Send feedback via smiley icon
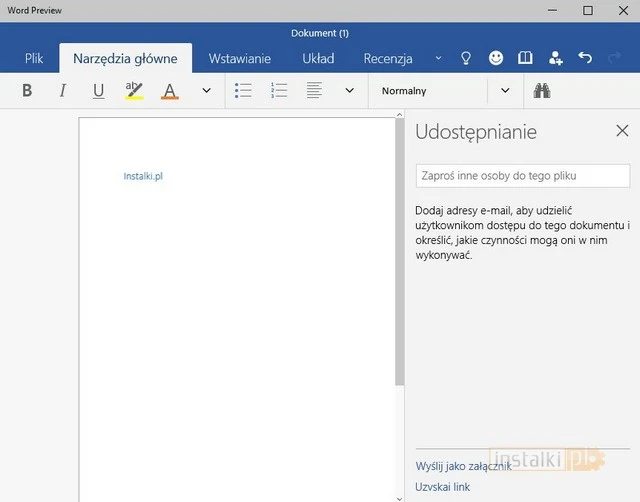This screenshot has height=502, width=640. 496,58
